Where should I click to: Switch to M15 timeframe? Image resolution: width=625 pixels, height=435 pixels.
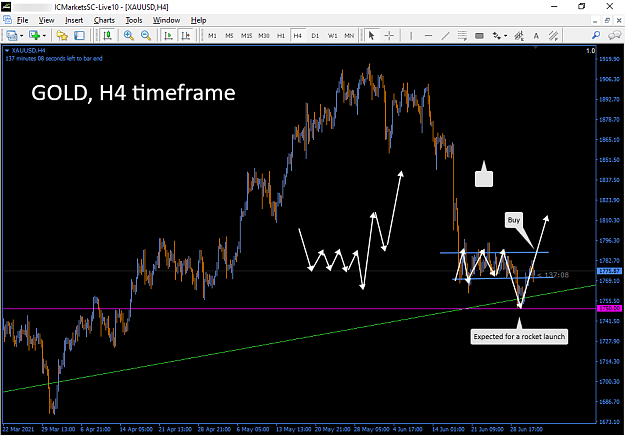[246, 36]
